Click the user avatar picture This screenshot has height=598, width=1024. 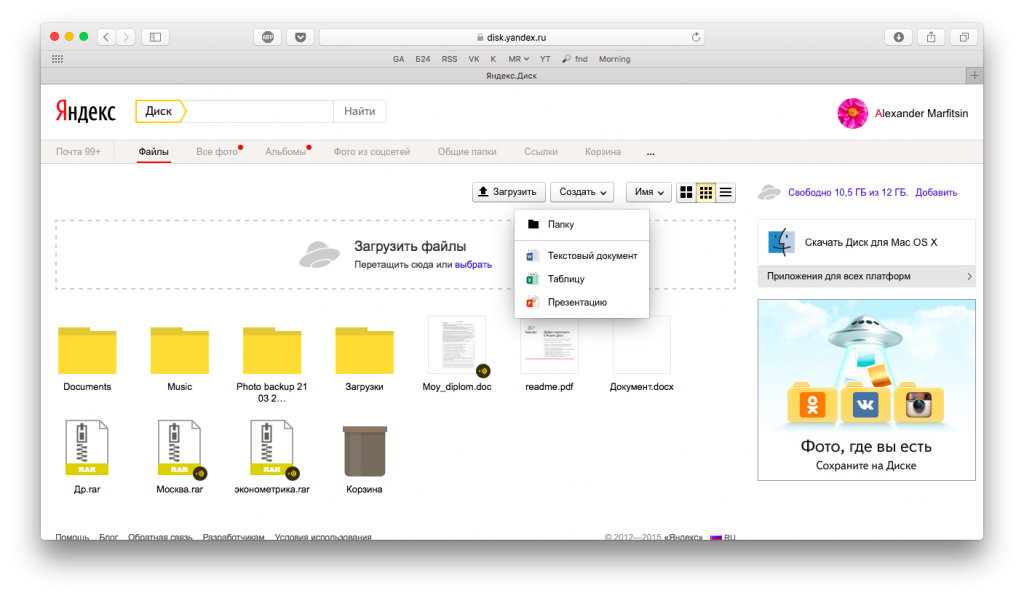pos(852,114)
